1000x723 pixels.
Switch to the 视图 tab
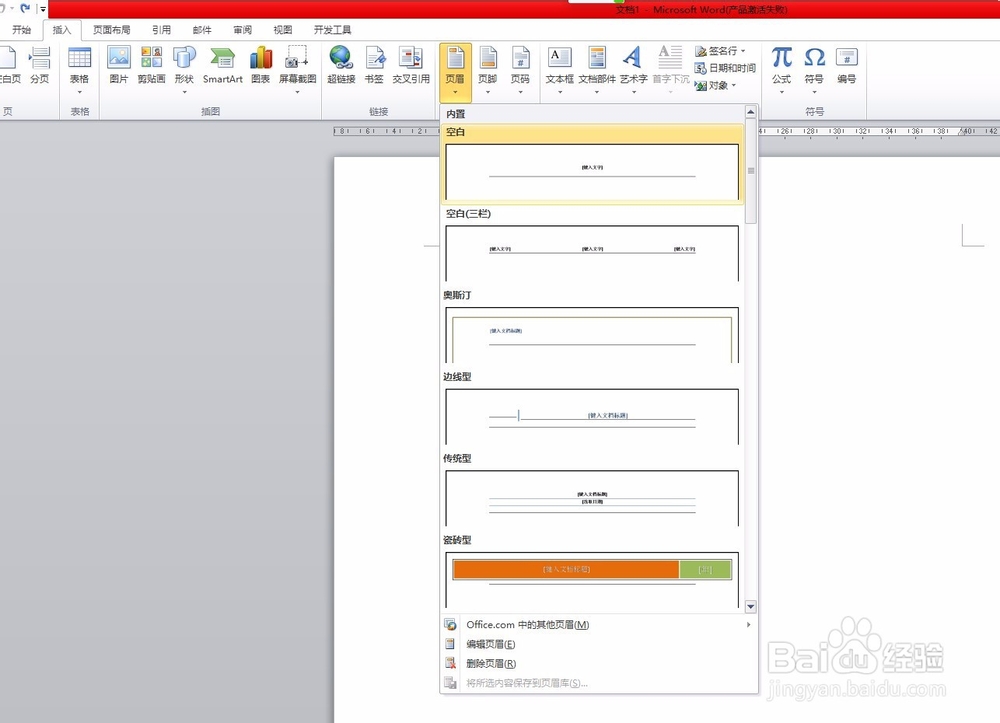[283, 29]
